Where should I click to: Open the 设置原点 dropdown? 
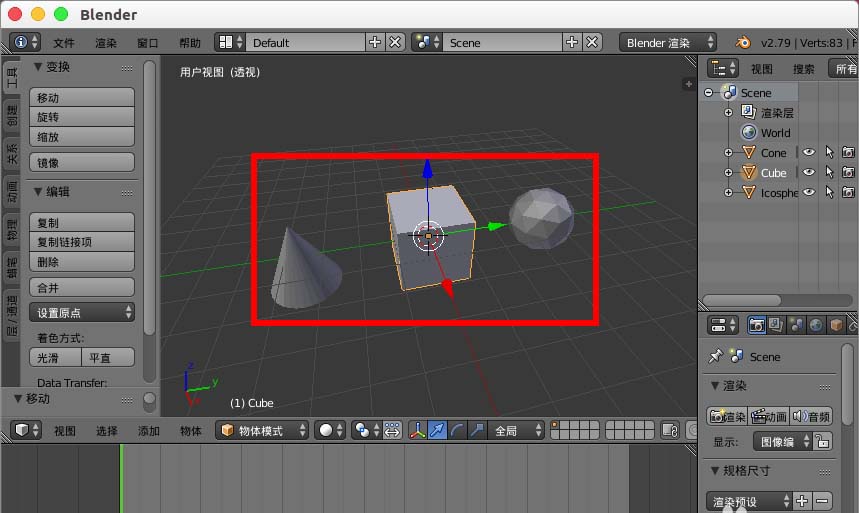[82, 312]
